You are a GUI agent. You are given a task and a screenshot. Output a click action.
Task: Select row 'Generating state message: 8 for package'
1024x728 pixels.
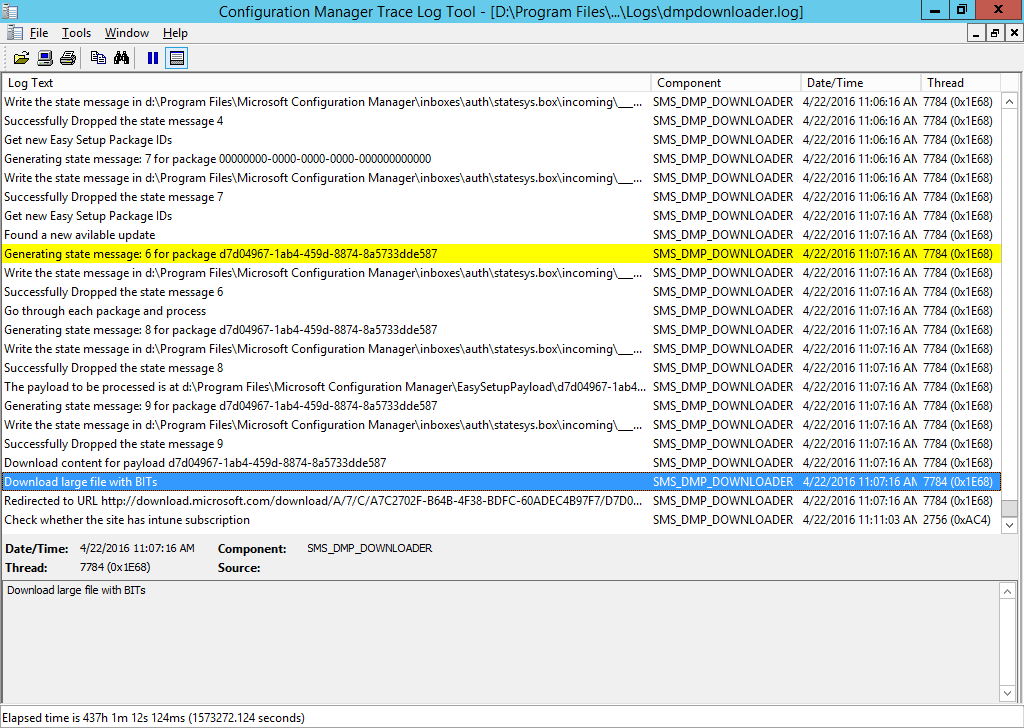tap(501, 330)
